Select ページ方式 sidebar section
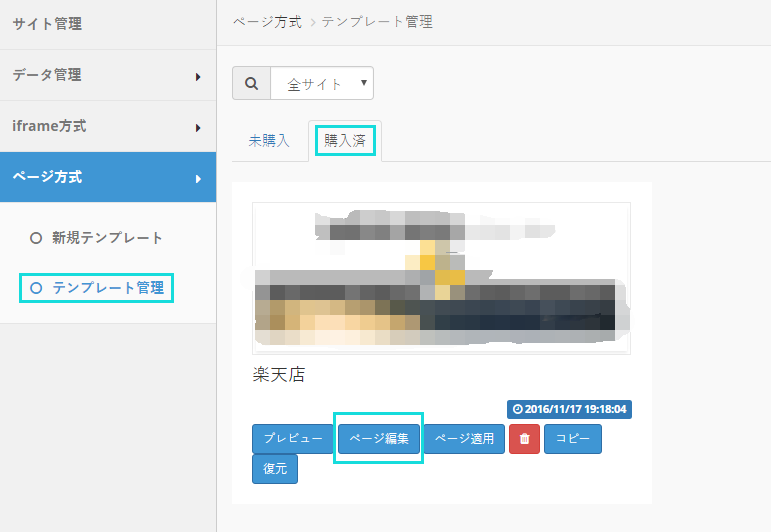The height and width of the screenshot is (532, 771). pos(108,177)
